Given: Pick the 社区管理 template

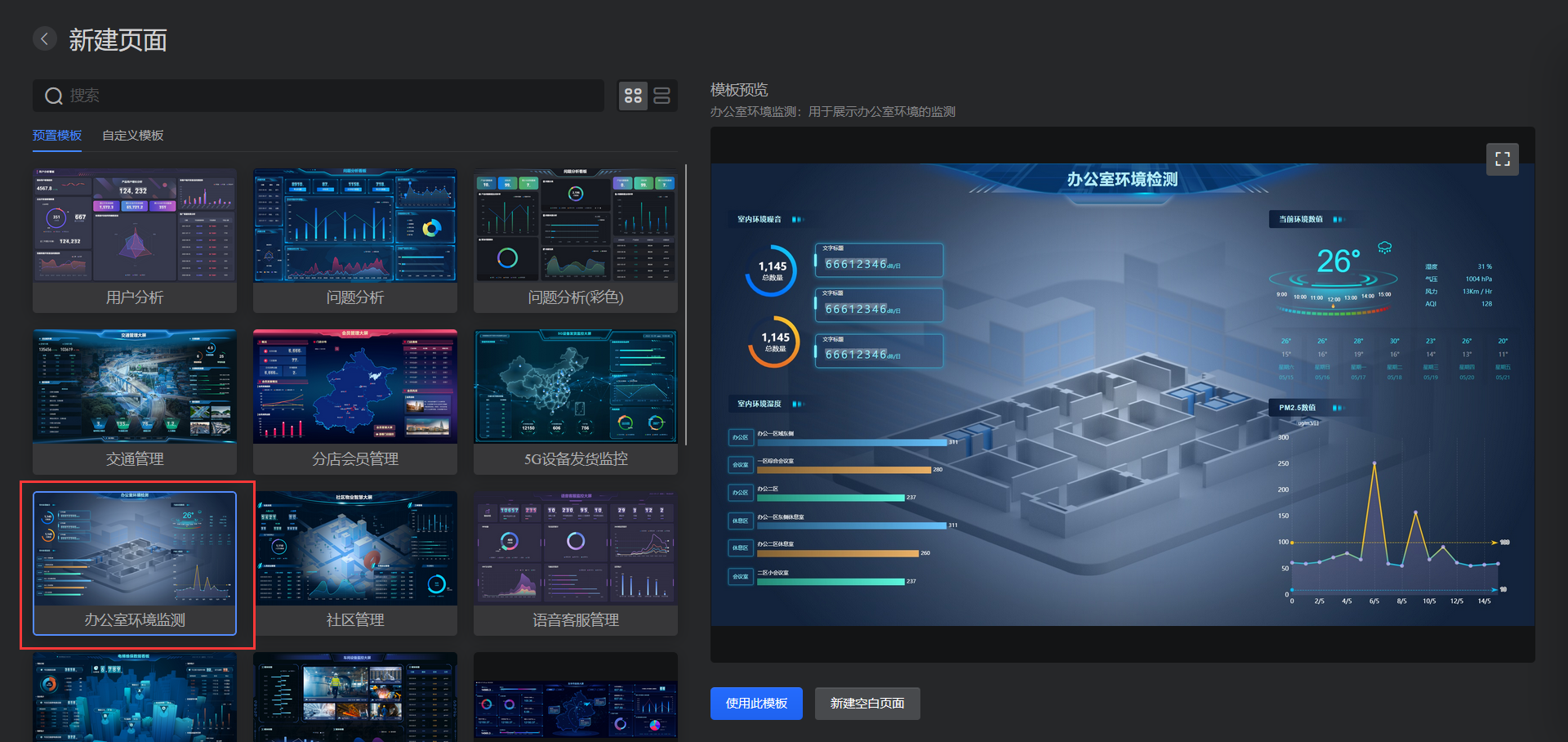Looking at the screenshot, I should click(x=355, y=563).
